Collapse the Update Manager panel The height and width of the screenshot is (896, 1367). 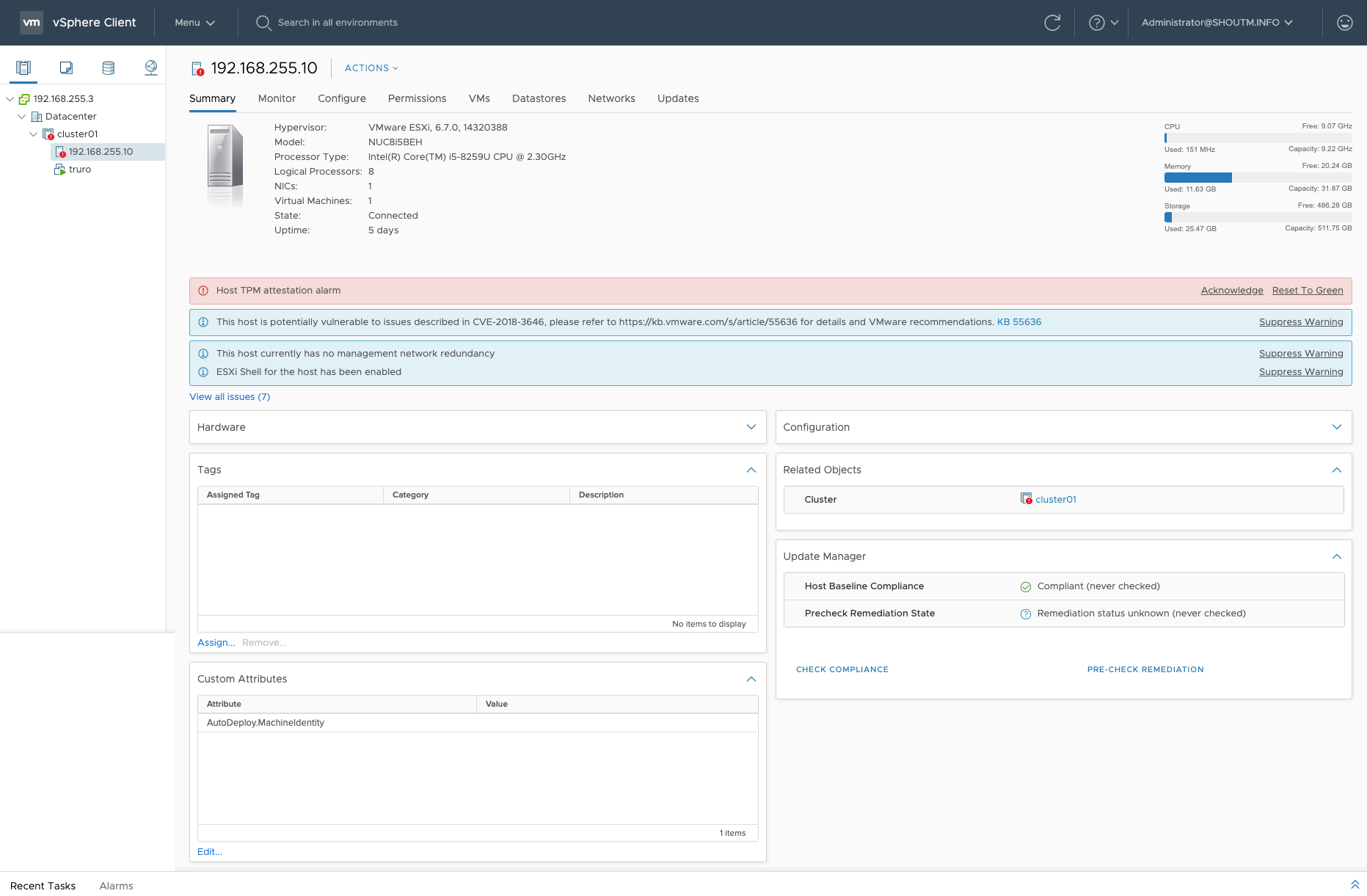coord(1337,556)
